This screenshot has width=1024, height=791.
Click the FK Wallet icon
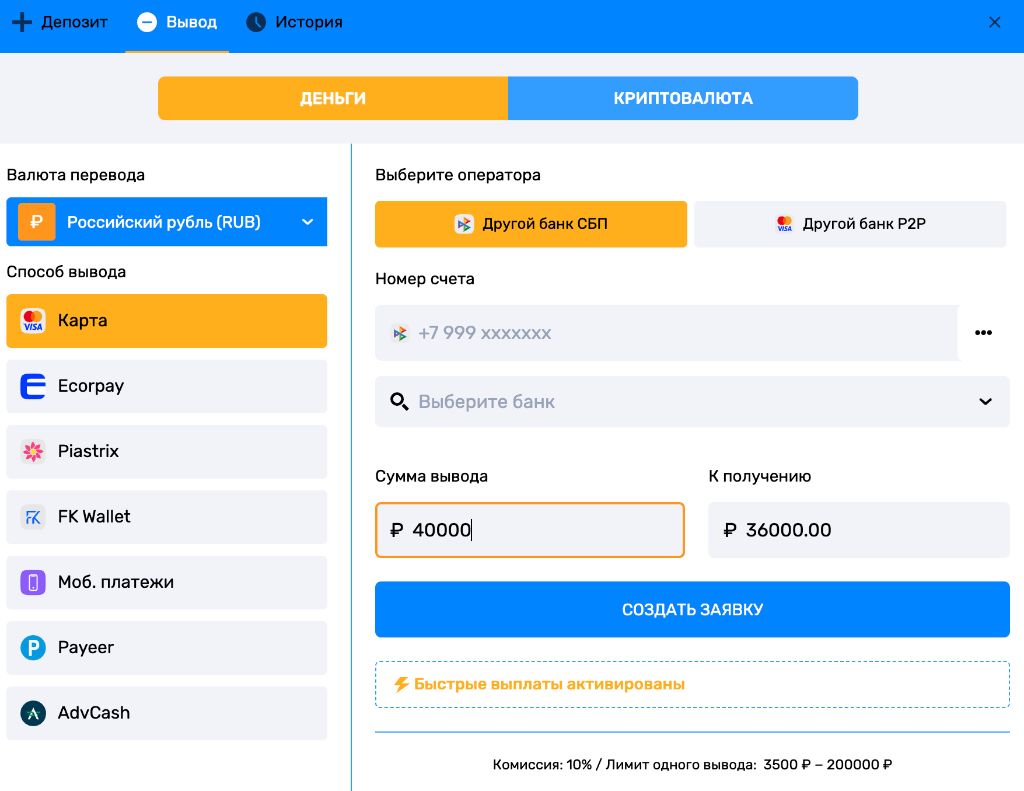tap(33, 517)
